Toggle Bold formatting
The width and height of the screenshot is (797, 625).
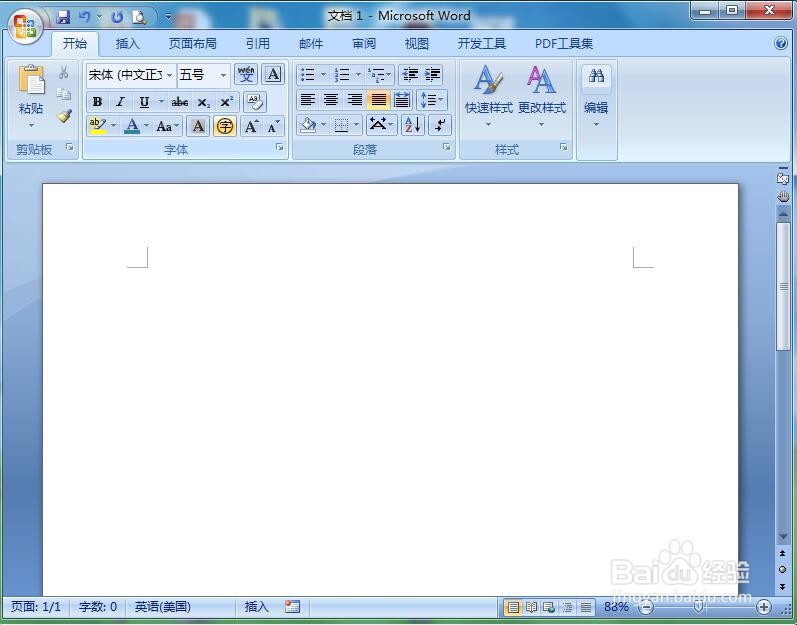point(97,102)
